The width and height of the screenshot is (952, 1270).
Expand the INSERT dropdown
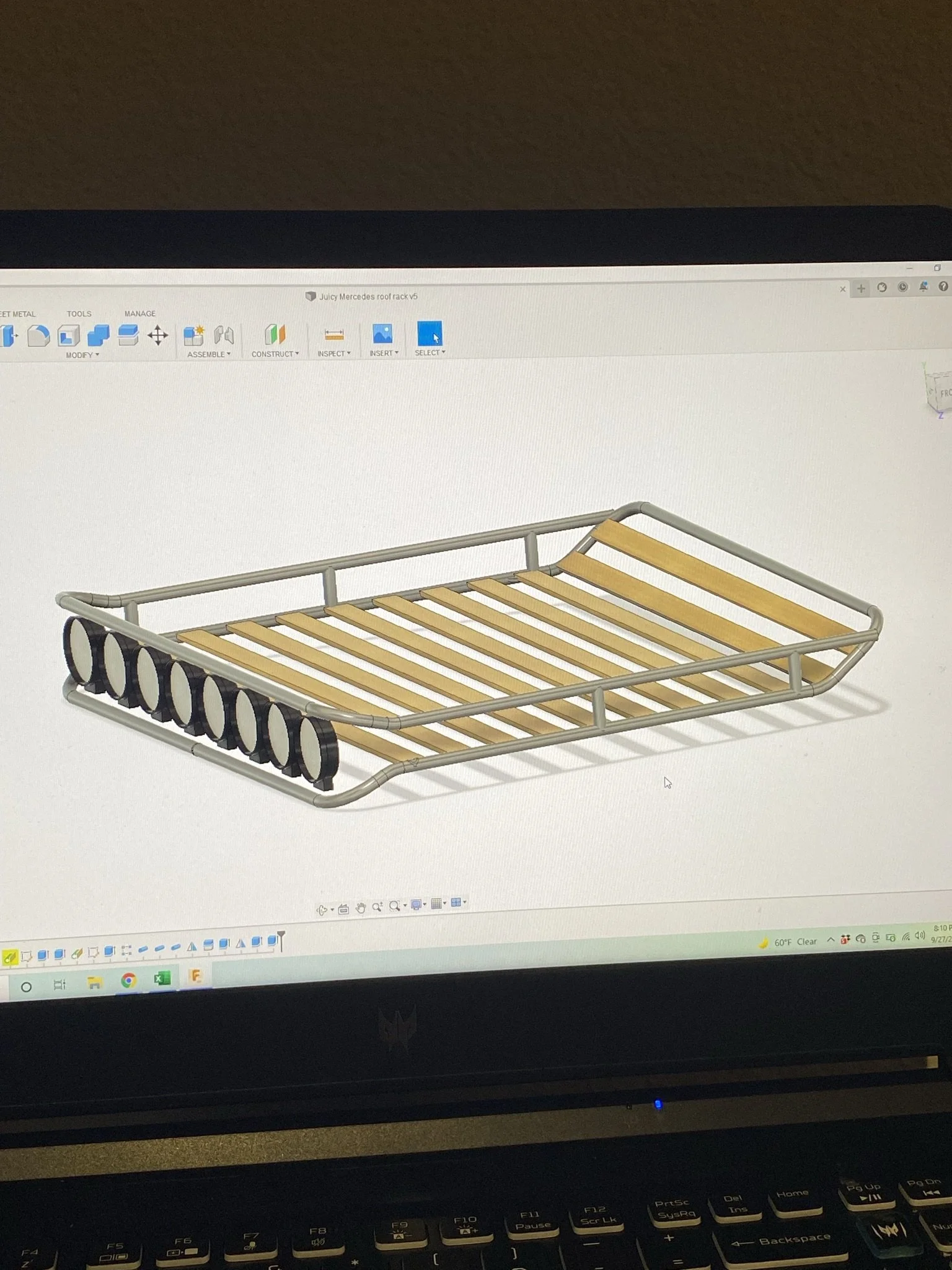(x=384, y=353)
